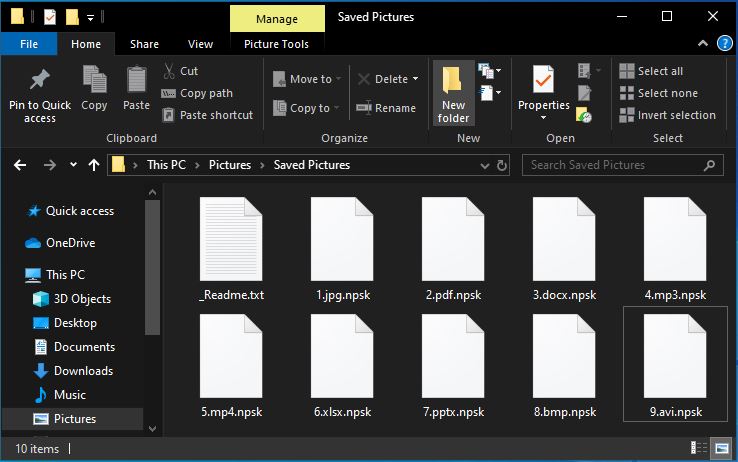Select the 6.xlsx.npsk file
This screenshot has height=462, width=738.
click(343, 366)
